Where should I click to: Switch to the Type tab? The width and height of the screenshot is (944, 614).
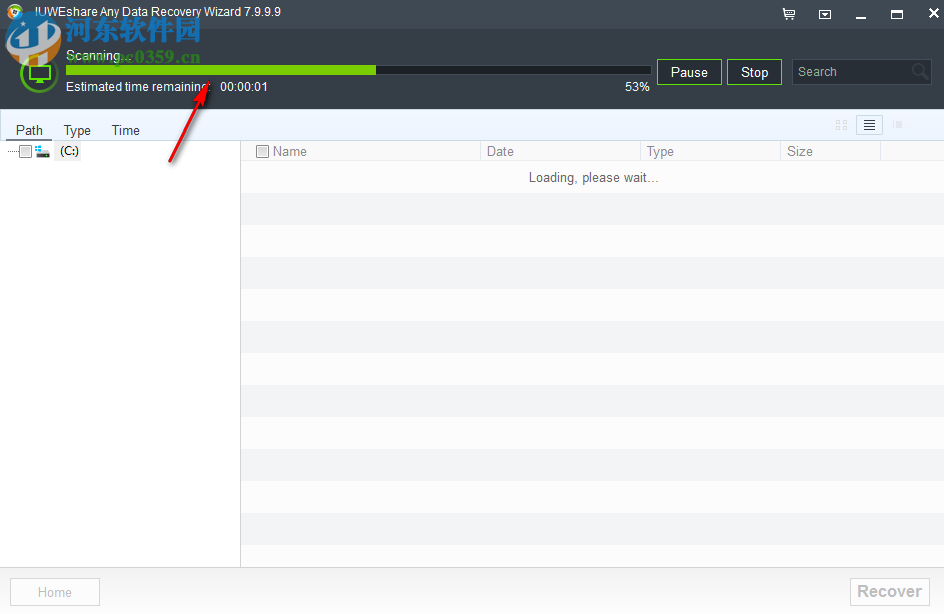click(x=77, y=130)
